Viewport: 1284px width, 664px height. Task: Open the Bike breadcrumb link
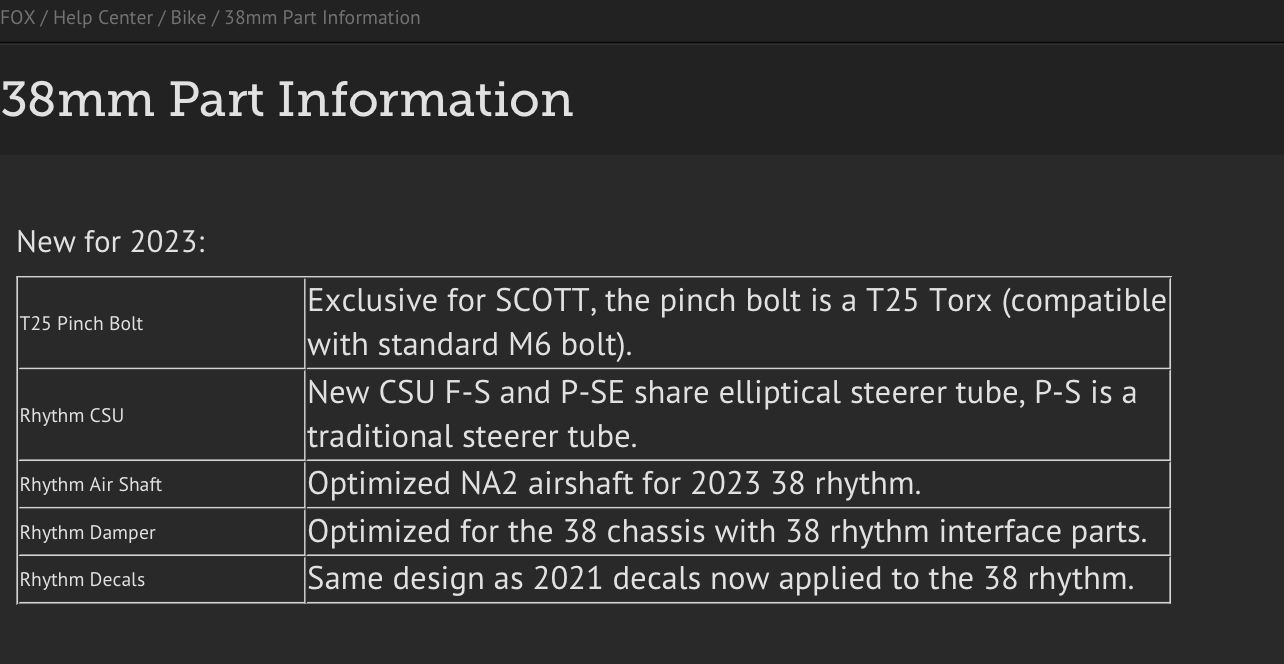click(188, 18)
